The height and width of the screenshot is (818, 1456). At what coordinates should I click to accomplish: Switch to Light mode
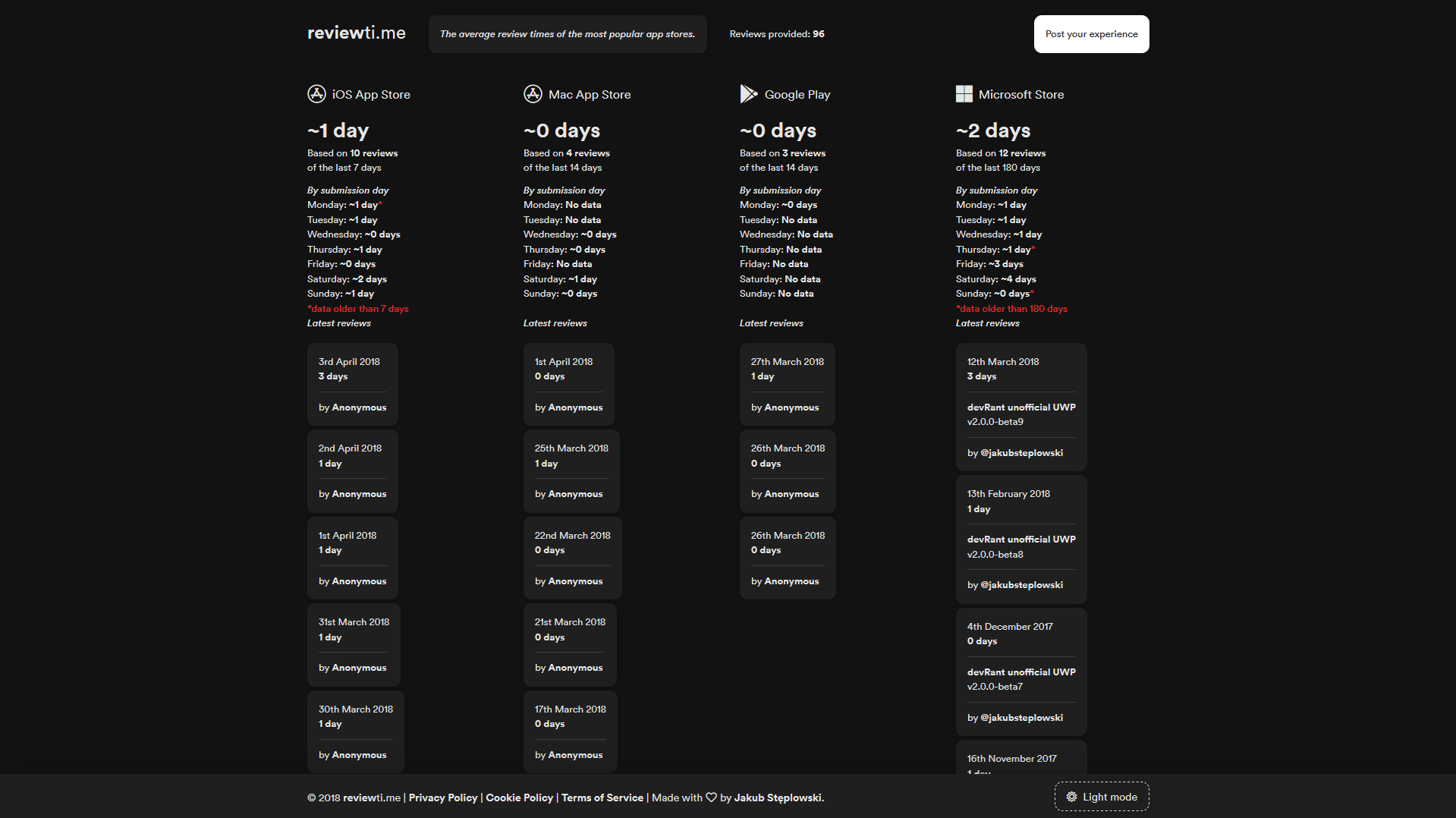click(x=1101, y=796)
